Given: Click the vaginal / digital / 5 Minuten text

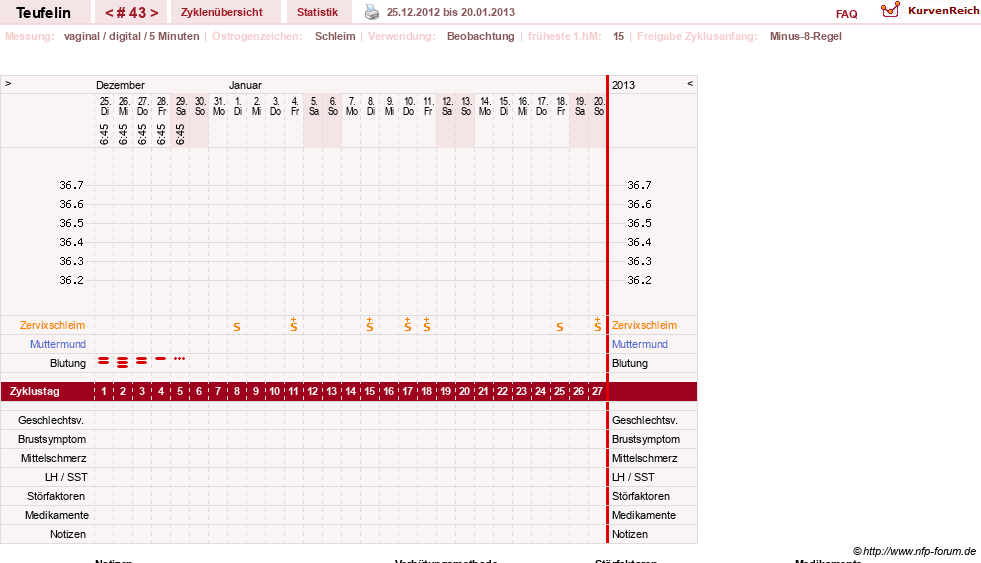Looking at the screenshot, I should (131, 36).
